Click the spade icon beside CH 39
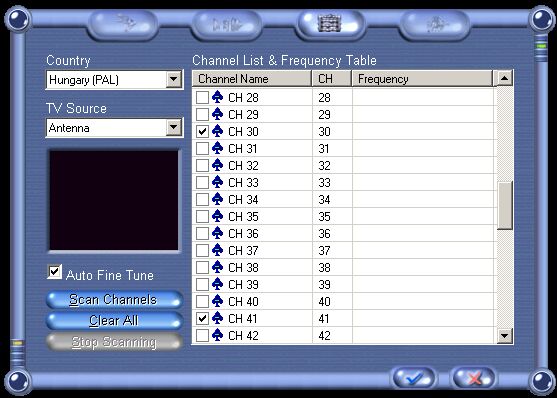 coord(217,284)
